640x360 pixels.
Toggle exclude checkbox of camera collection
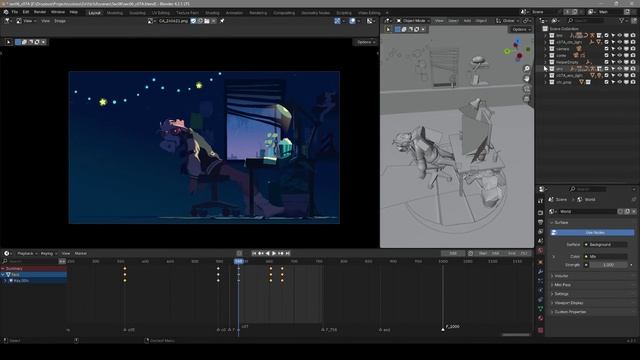[607, 49]
